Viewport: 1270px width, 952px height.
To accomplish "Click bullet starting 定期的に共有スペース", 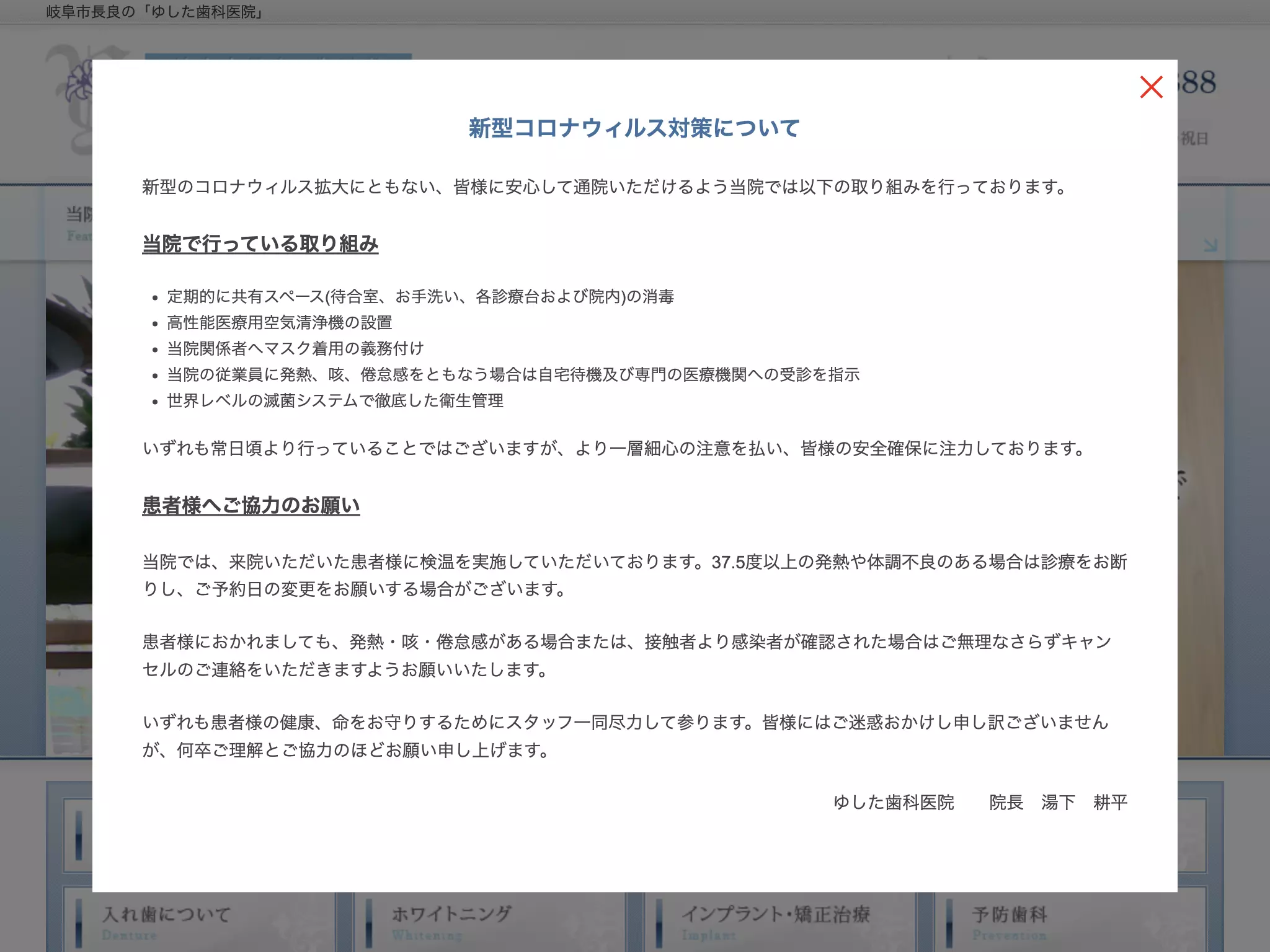I will [x=420, y=296].
